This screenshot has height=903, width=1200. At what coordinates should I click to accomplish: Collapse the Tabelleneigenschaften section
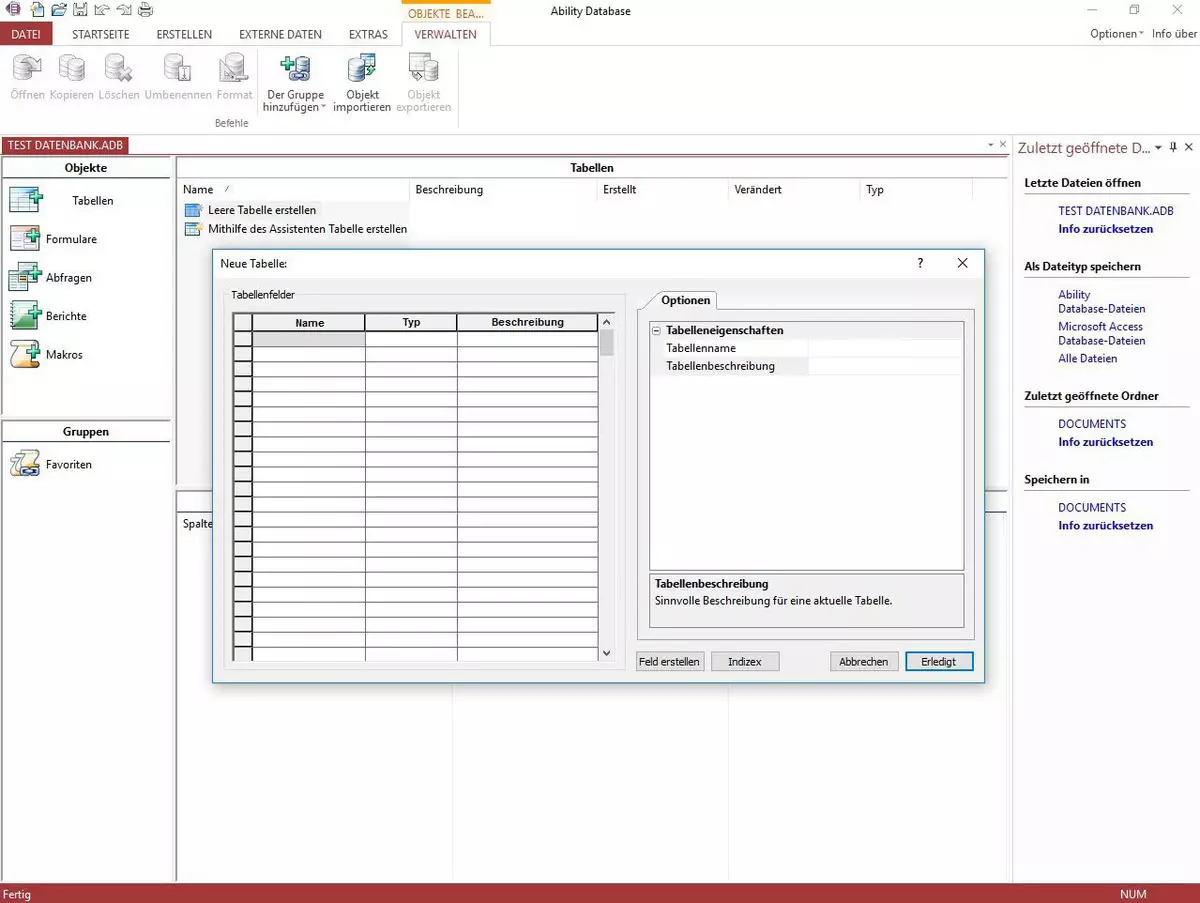click(x=657, y=331)
